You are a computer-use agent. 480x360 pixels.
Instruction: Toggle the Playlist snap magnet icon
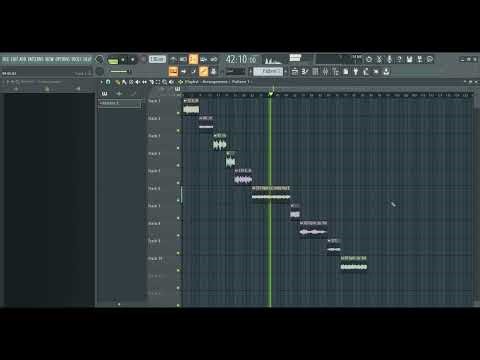coord(108,82)
